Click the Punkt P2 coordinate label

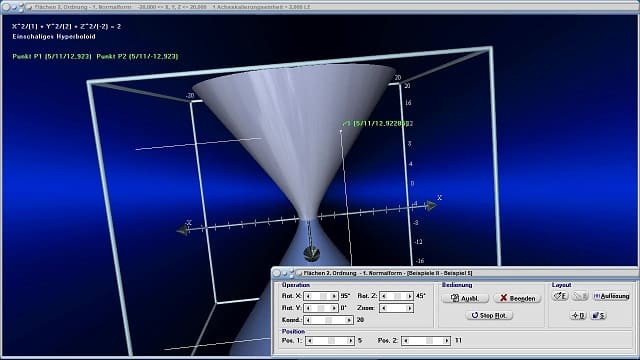coord(137,56)
